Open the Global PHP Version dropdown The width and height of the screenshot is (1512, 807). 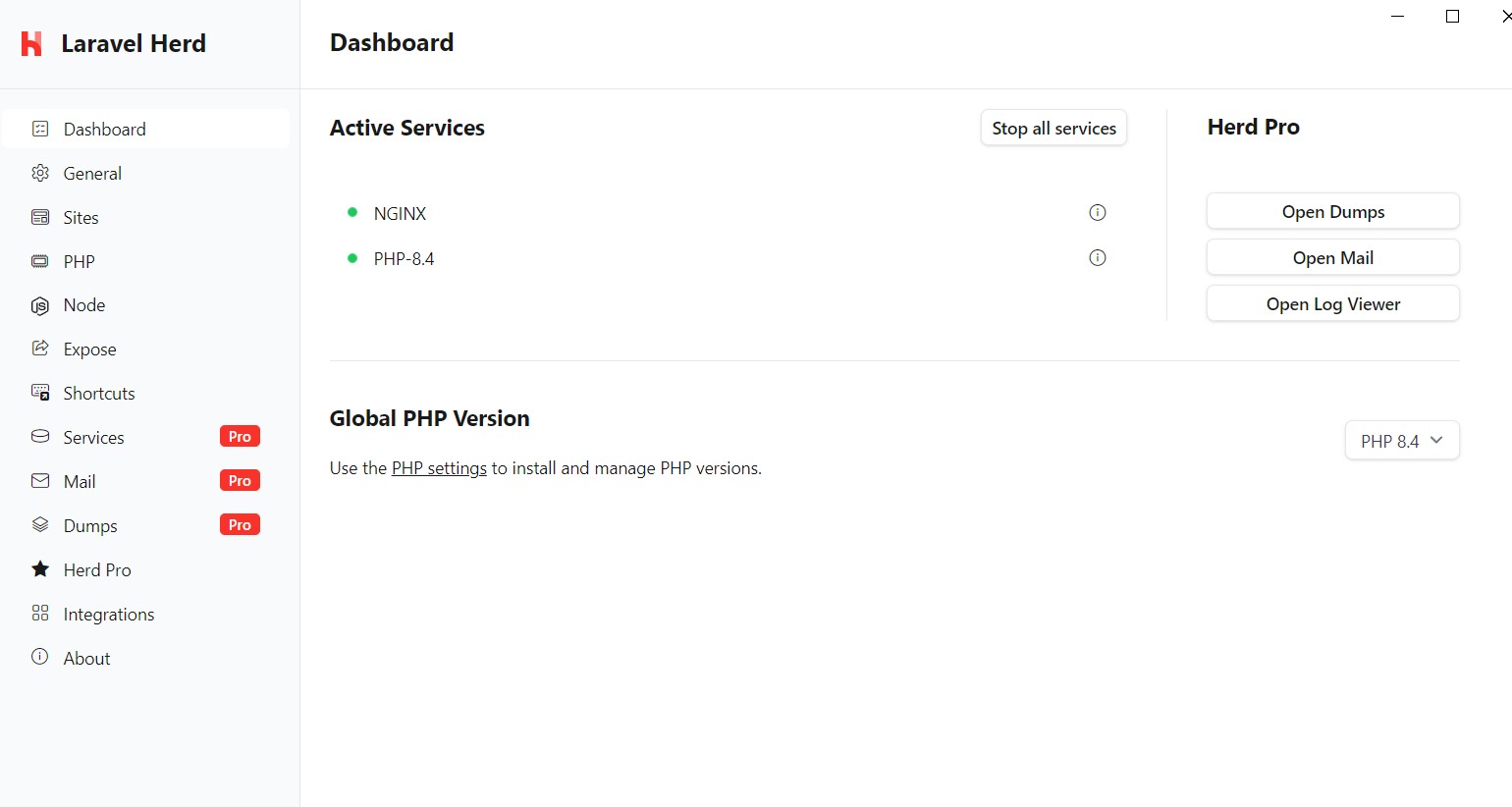(x=1402, y=441)
